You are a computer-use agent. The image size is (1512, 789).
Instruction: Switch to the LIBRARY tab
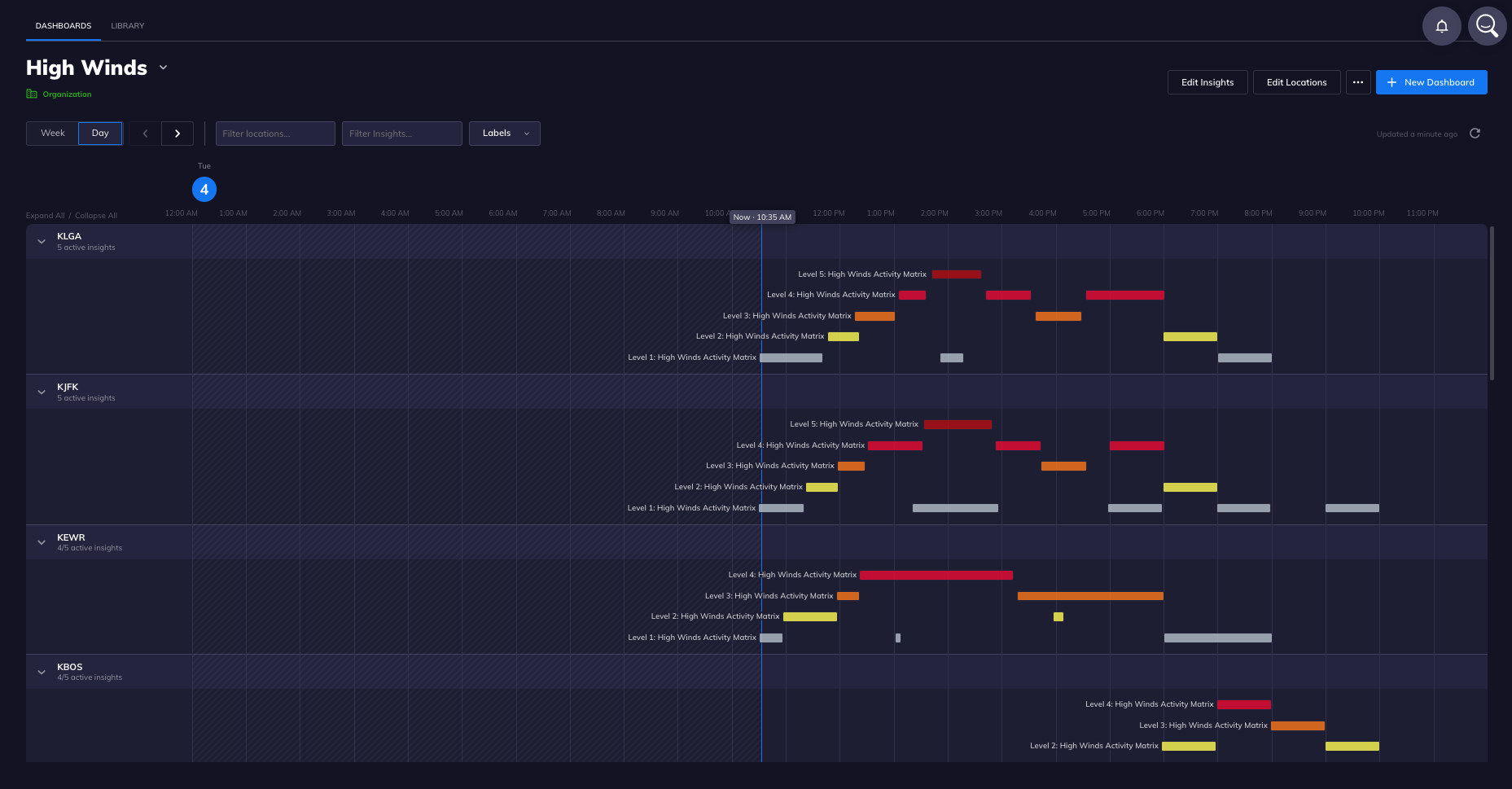click(127, 25)
